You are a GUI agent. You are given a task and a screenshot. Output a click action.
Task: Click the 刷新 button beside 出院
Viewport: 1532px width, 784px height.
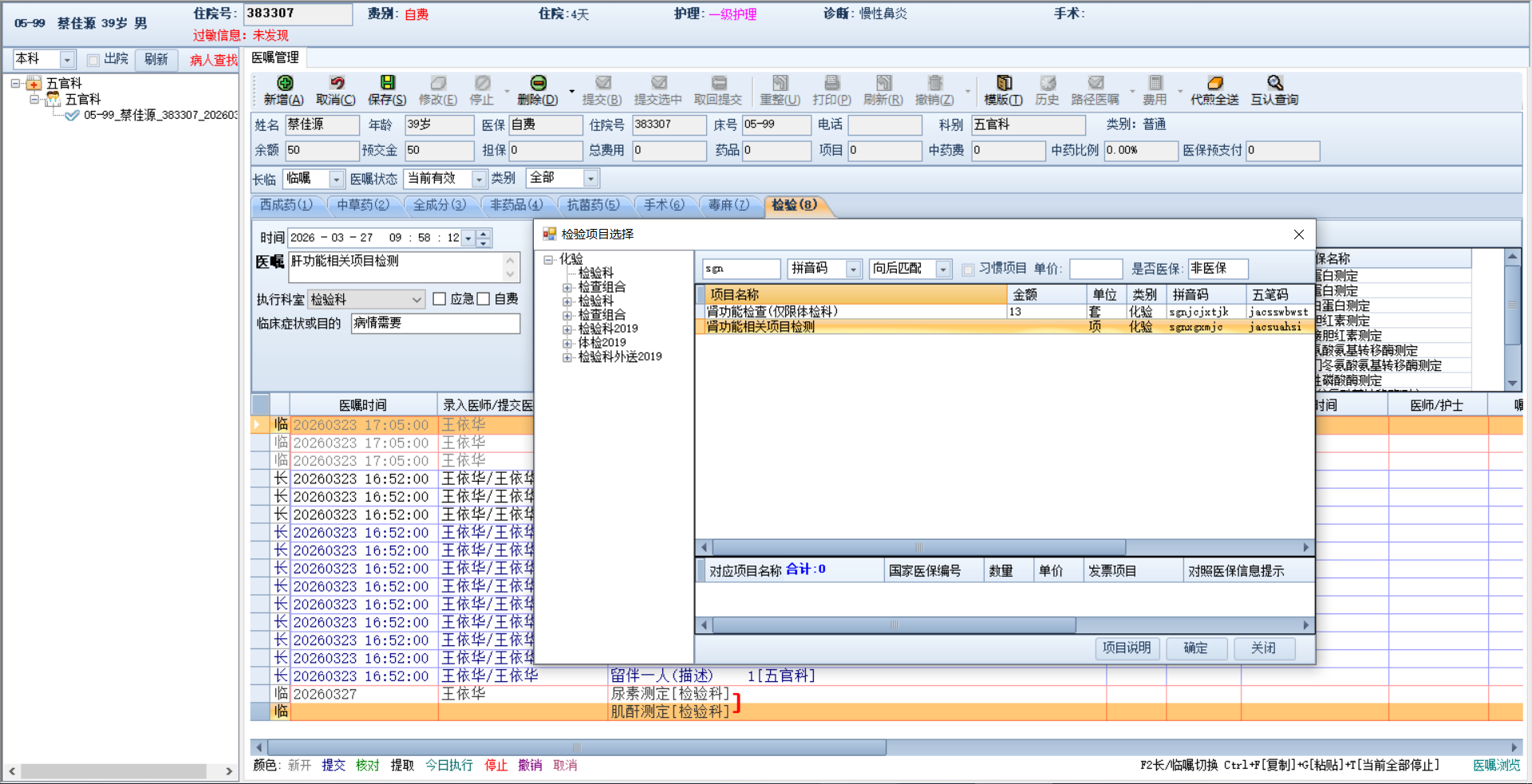tap(156, 60)
